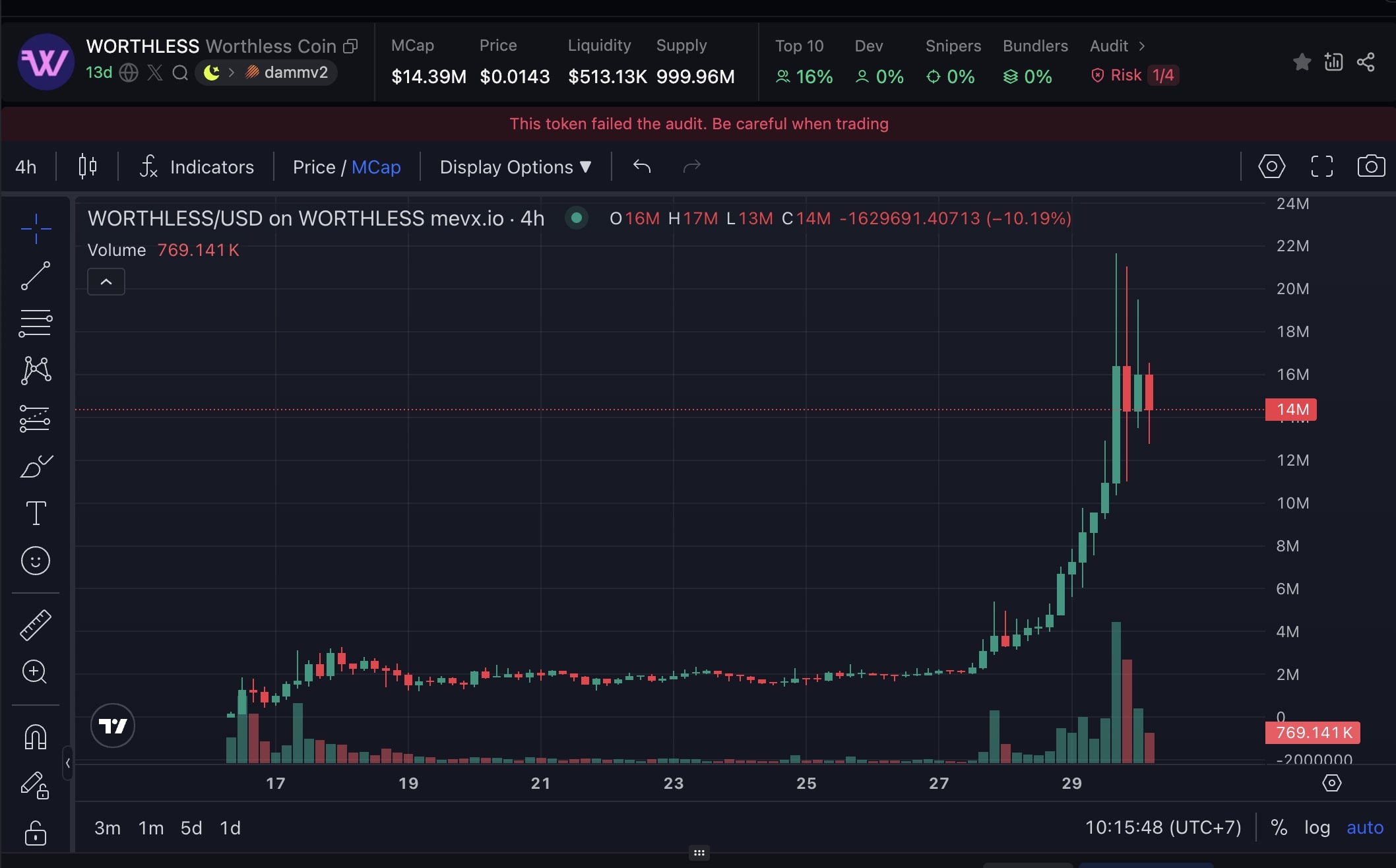Collapse the left drawing toolbar
This screenshot has height=868, width=1396.
[67, 763]
